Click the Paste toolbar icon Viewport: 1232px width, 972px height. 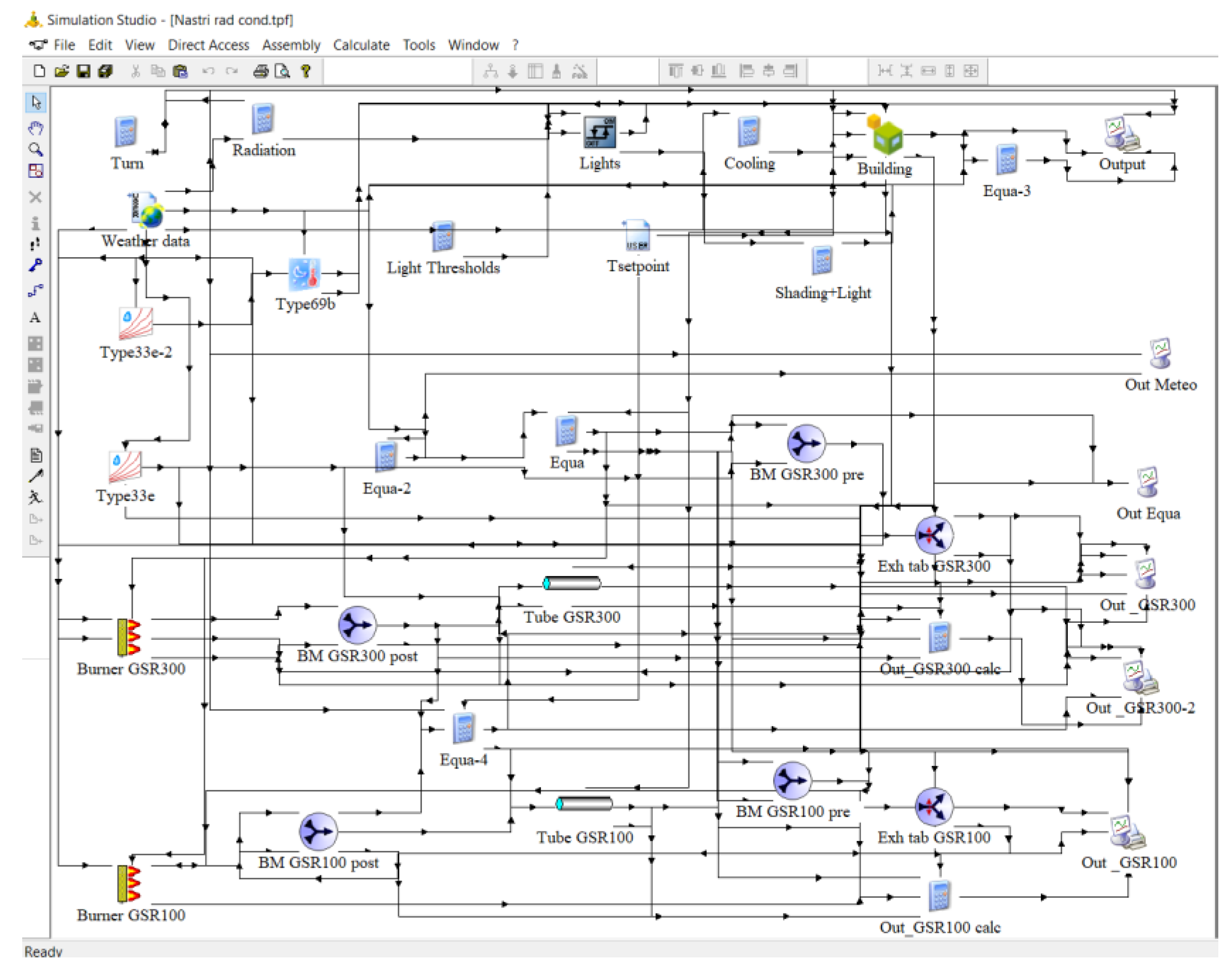[180, 71]
